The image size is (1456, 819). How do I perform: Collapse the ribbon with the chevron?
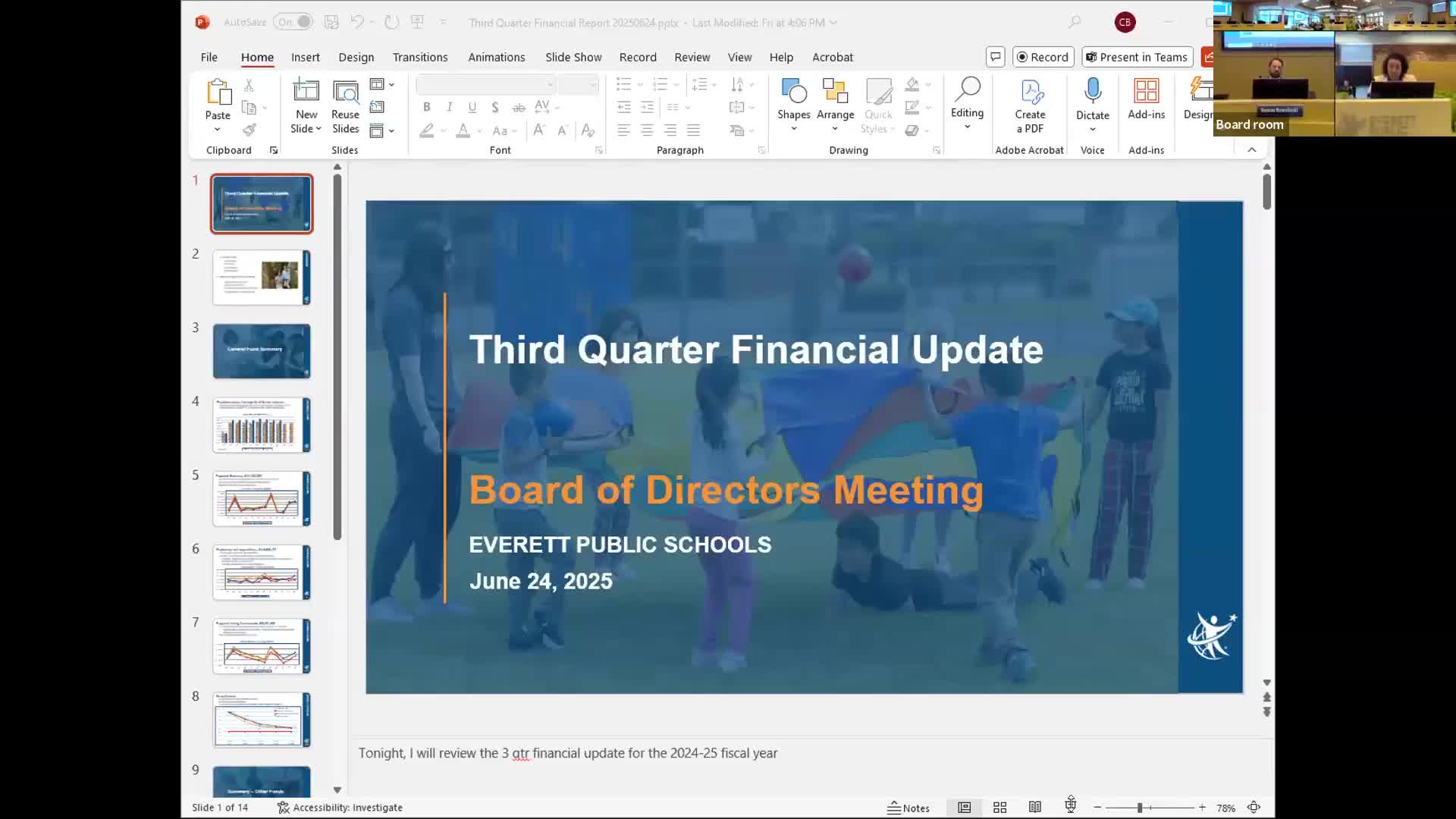[x=1251, y=150]
